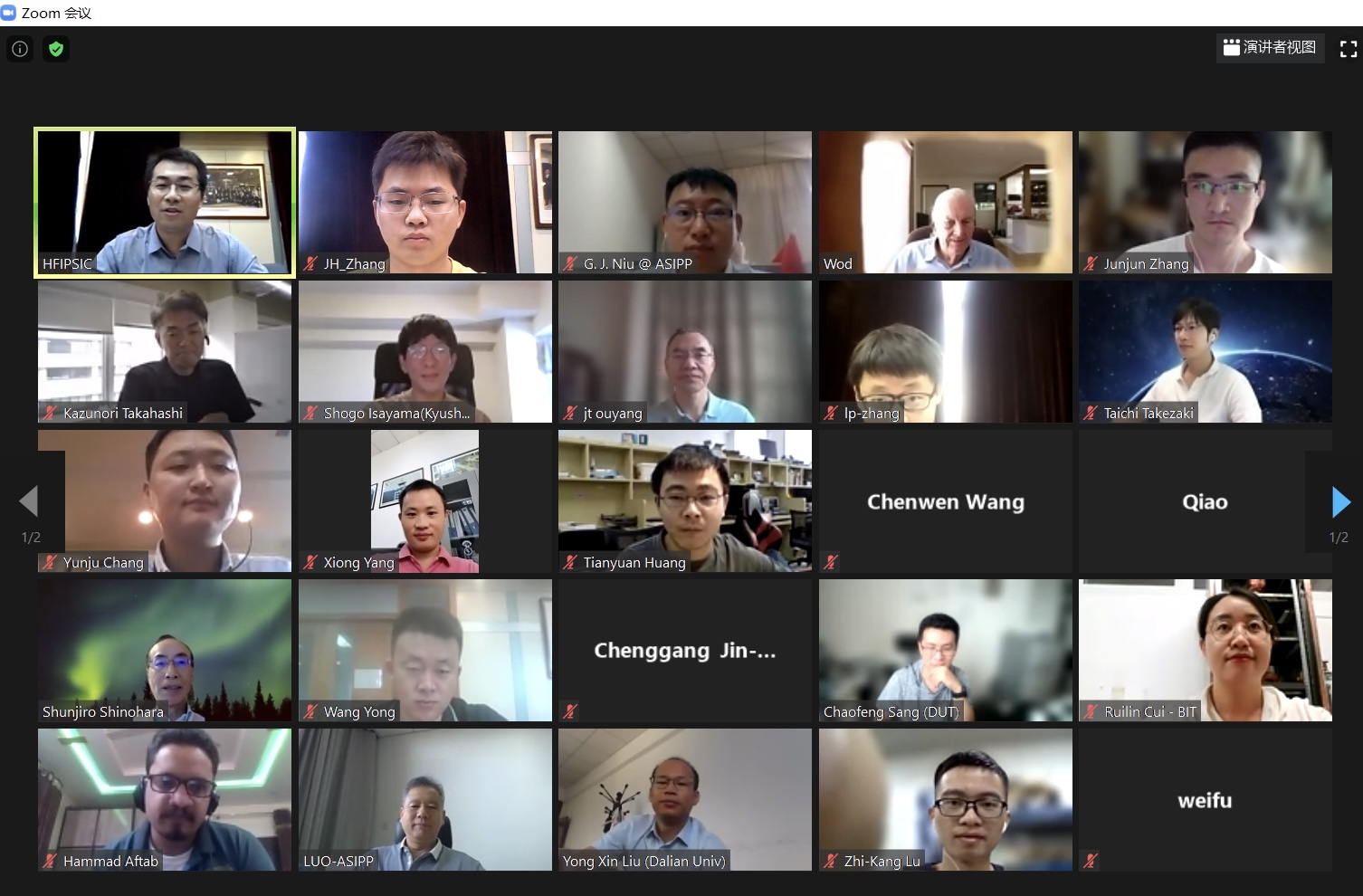Screen dimensions: 1363x896
Task: Select the HFIPSIC active speaker video
Action: point(165,202)
